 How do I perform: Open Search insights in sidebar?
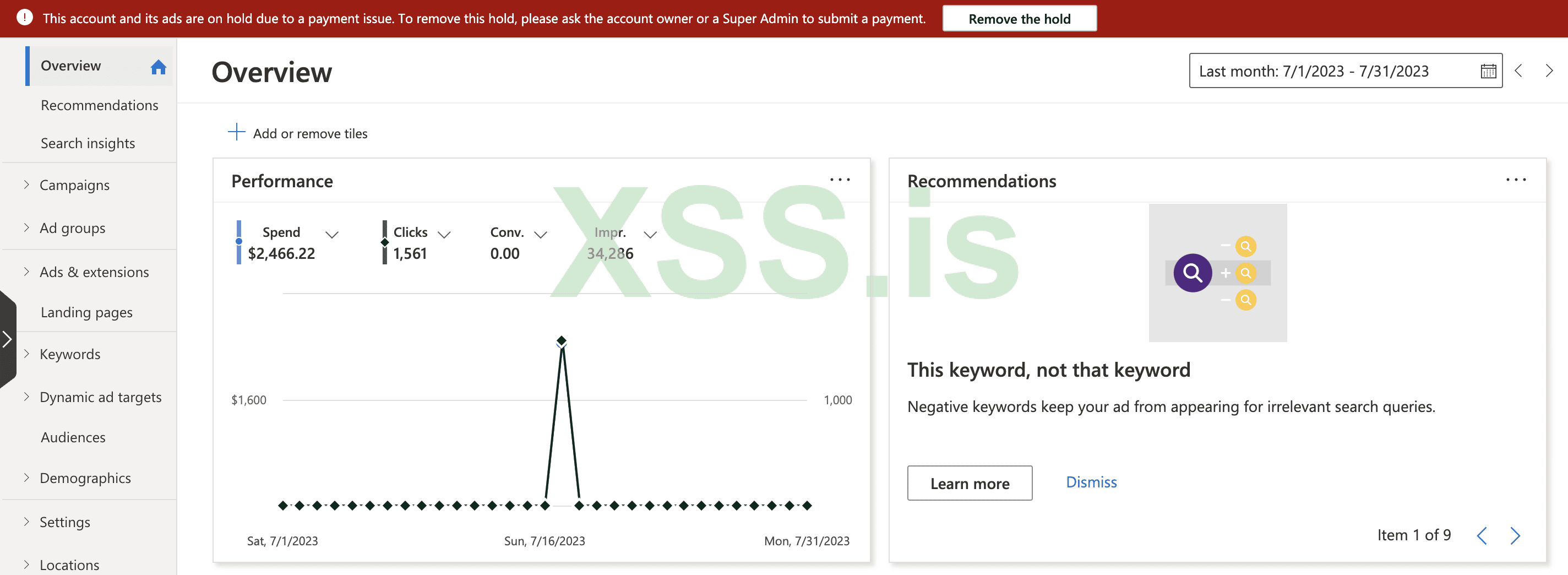click(x=88, y=143)
